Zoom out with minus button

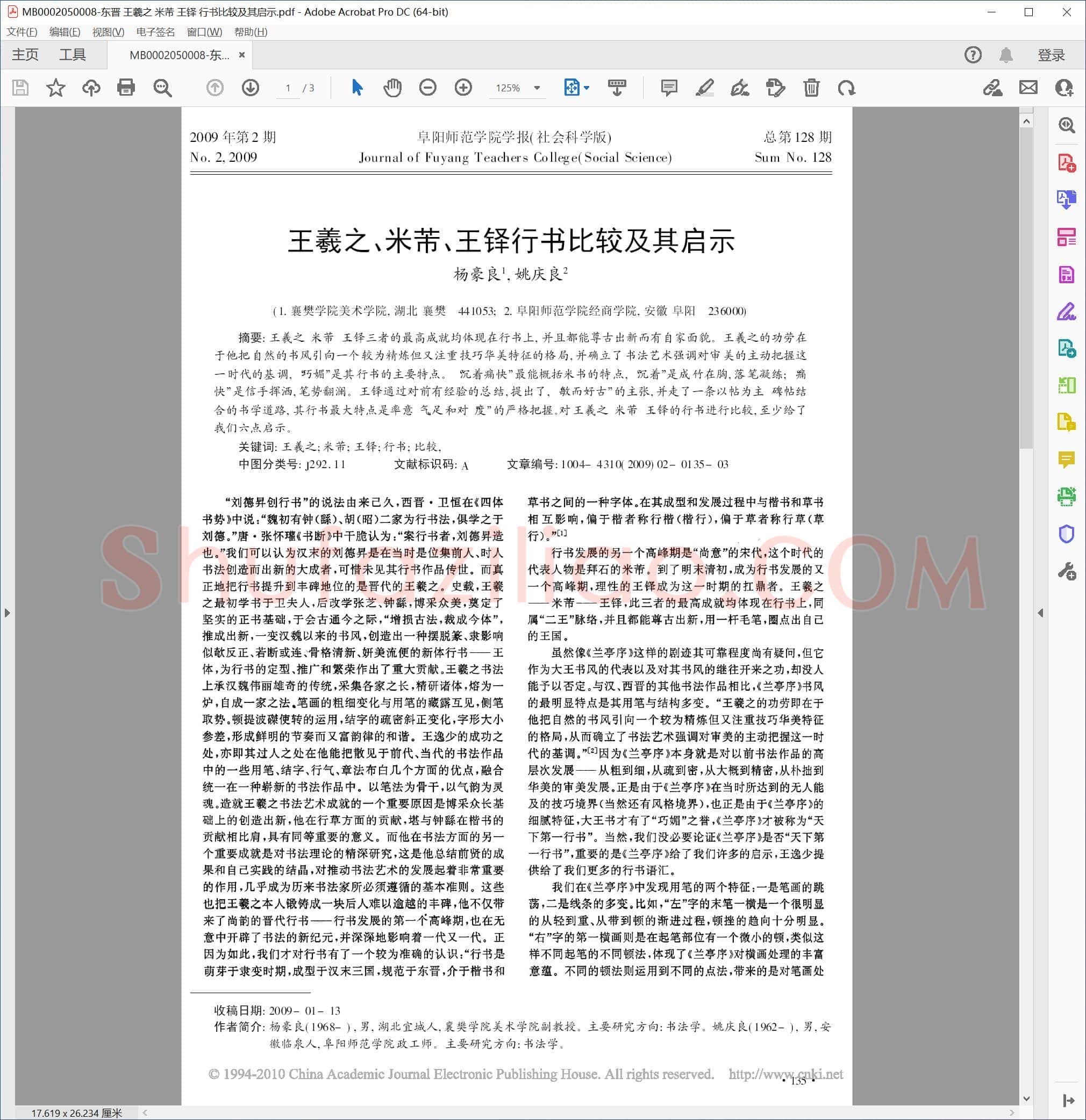pos(427,88)
